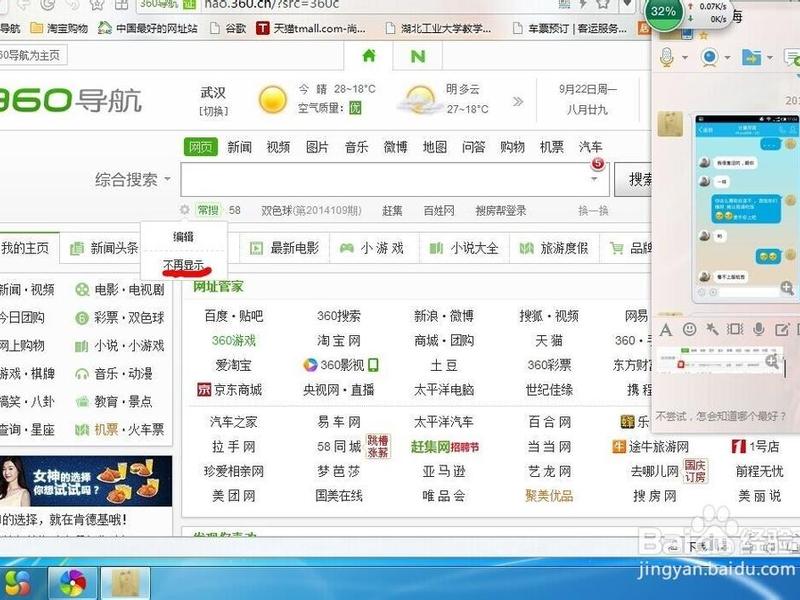Screen dimensions: 800x600
Task: Open search box suggestion dropdown arrow
Action: coord(594,179)
